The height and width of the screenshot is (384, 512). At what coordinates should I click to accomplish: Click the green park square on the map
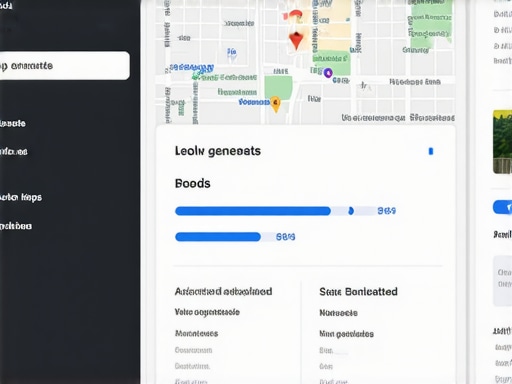[278, 87]
